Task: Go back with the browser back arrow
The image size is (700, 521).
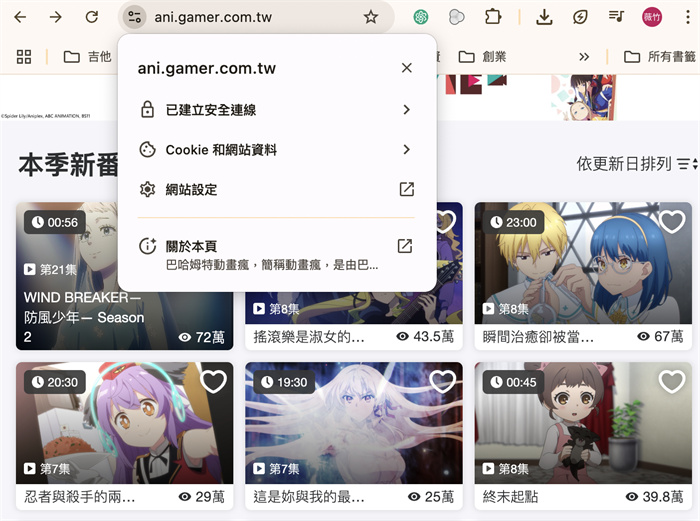Action: 20,17
